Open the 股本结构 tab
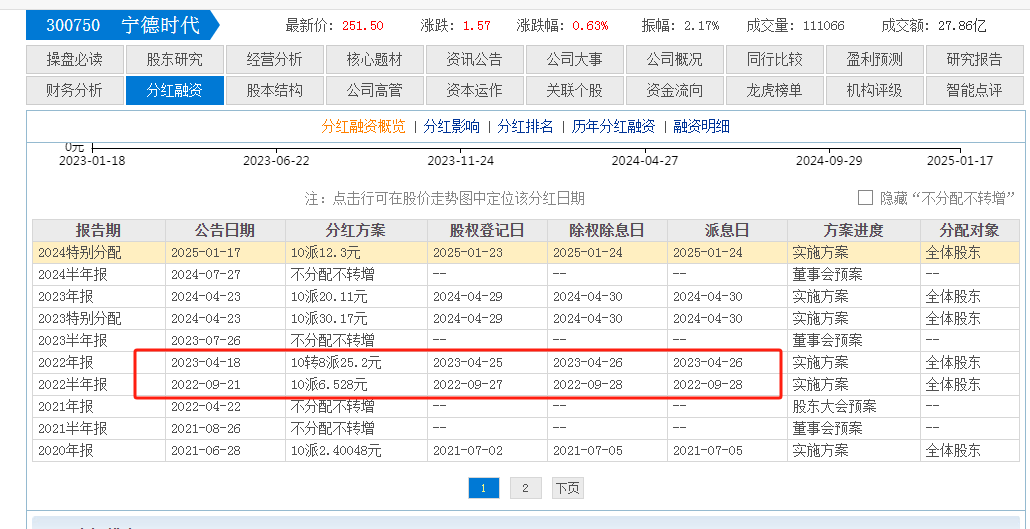Image resolution: width=1030 pixels, height=529 pixels. [275, 91]
